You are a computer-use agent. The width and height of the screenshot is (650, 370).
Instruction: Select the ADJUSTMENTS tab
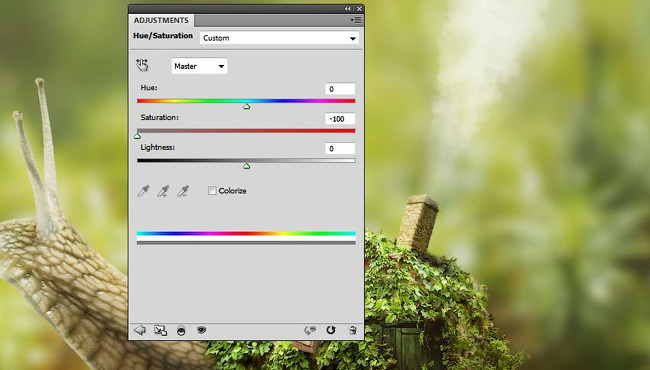click(161, 20)
